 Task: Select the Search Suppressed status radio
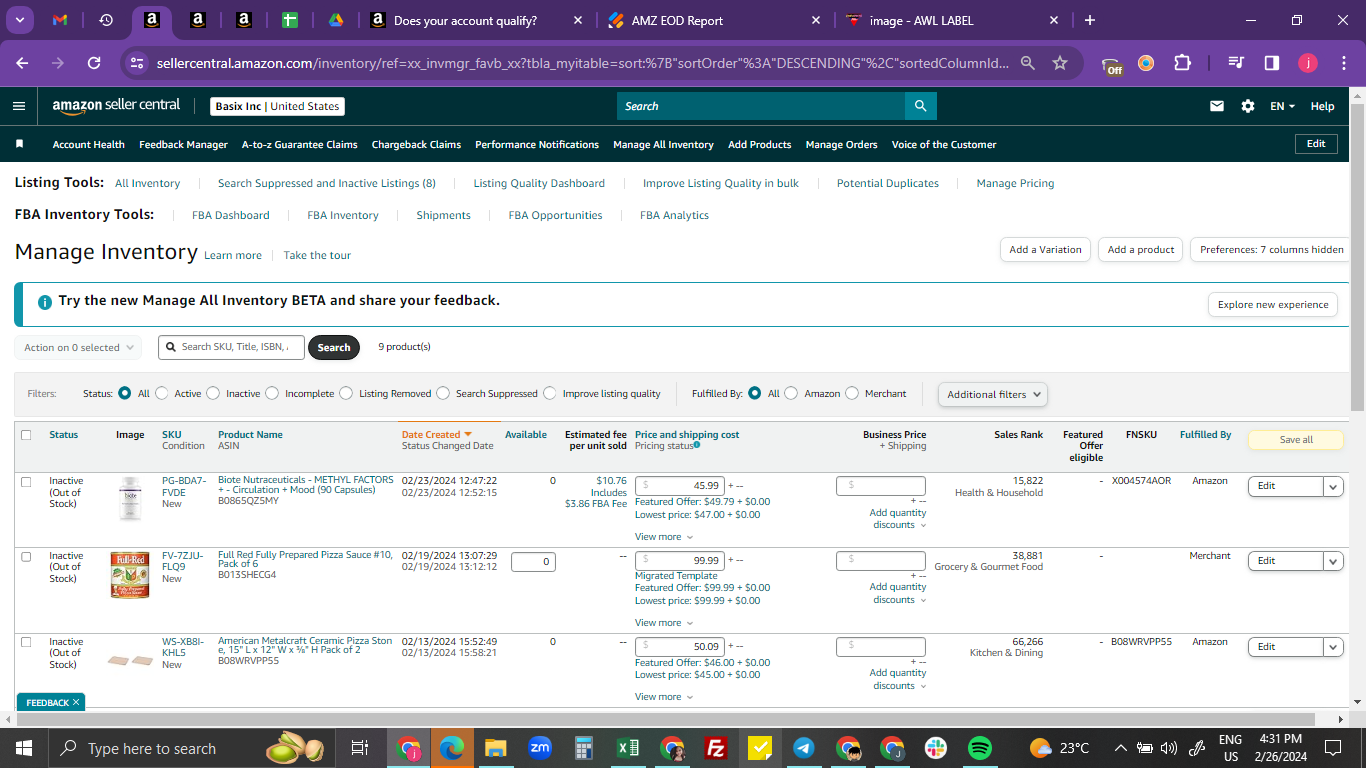[x=443, y=393]
